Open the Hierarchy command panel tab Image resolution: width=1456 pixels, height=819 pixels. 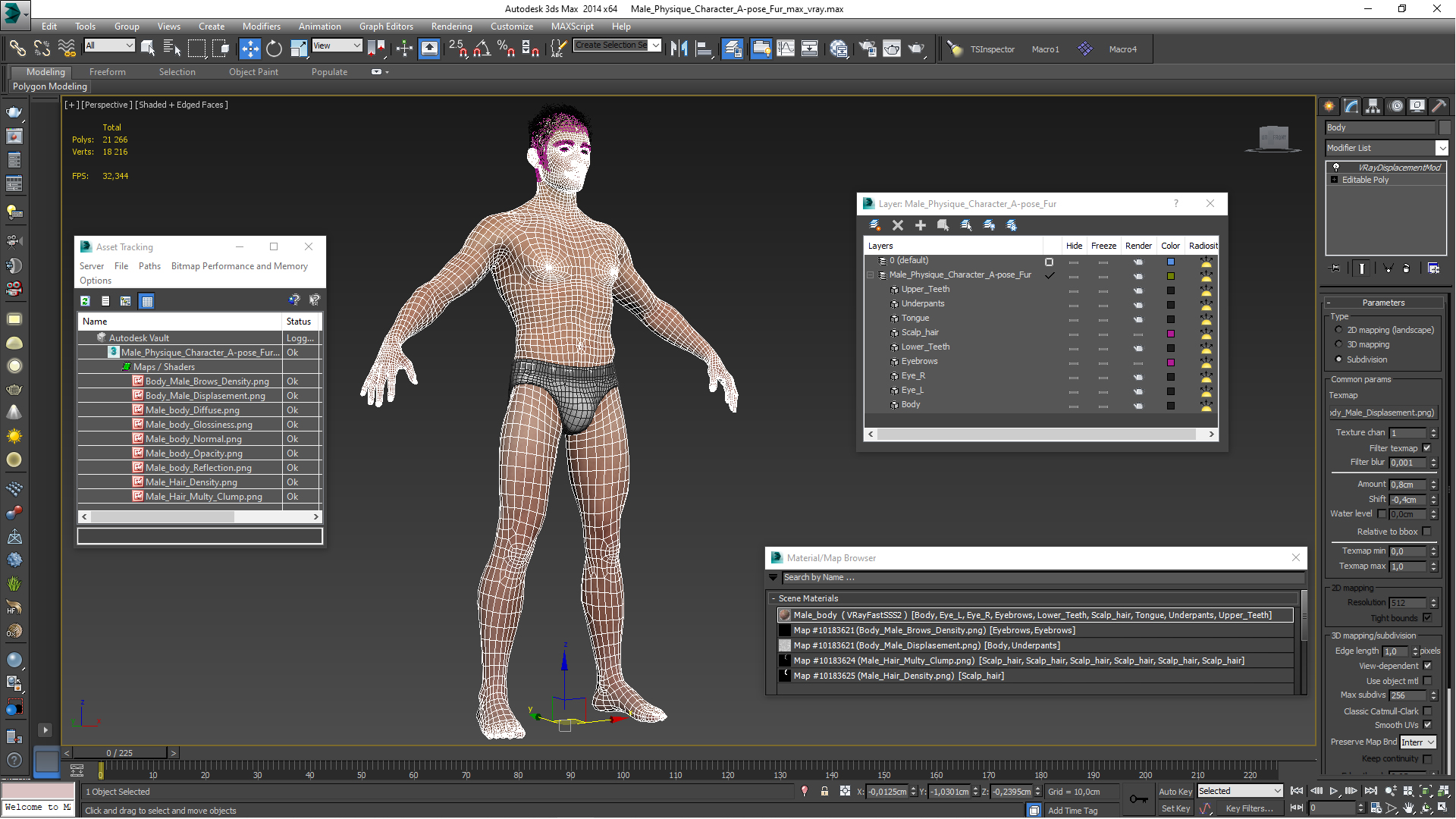[x=1373, y=106]
